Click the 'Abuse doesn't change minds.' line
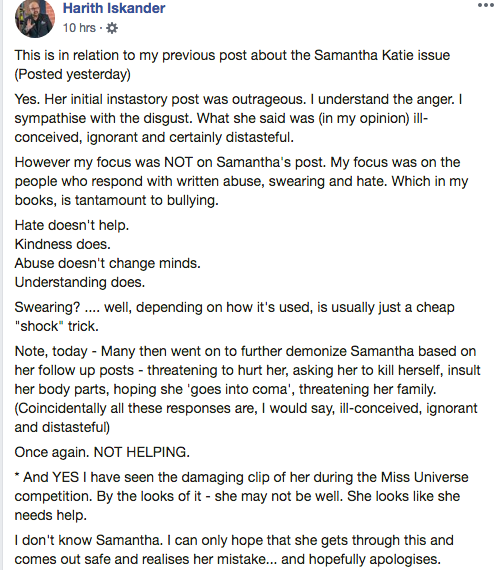Screen dimensions: 503x570 [108, 263]
